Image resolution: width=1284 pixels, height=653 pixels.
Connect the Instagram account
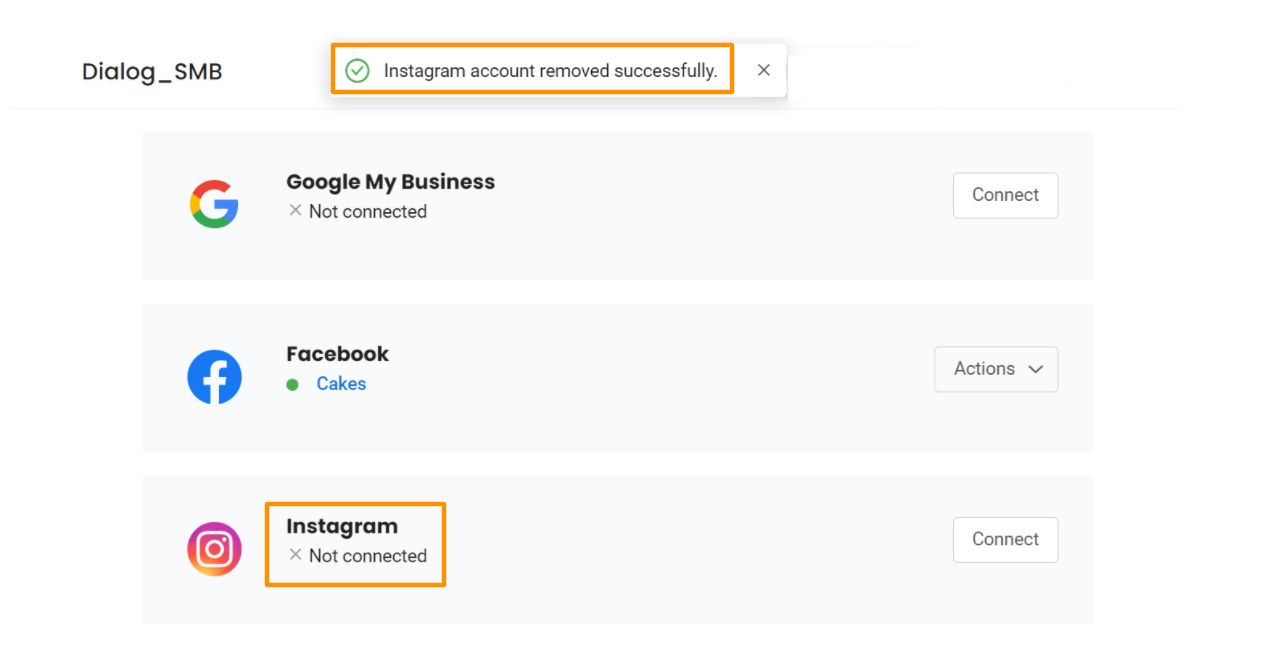pos(1005,539)
